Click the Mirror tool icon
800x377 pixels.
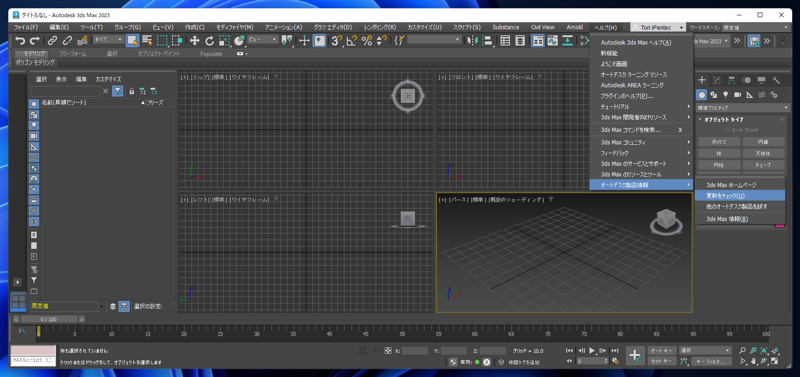[x=472, y=41]
